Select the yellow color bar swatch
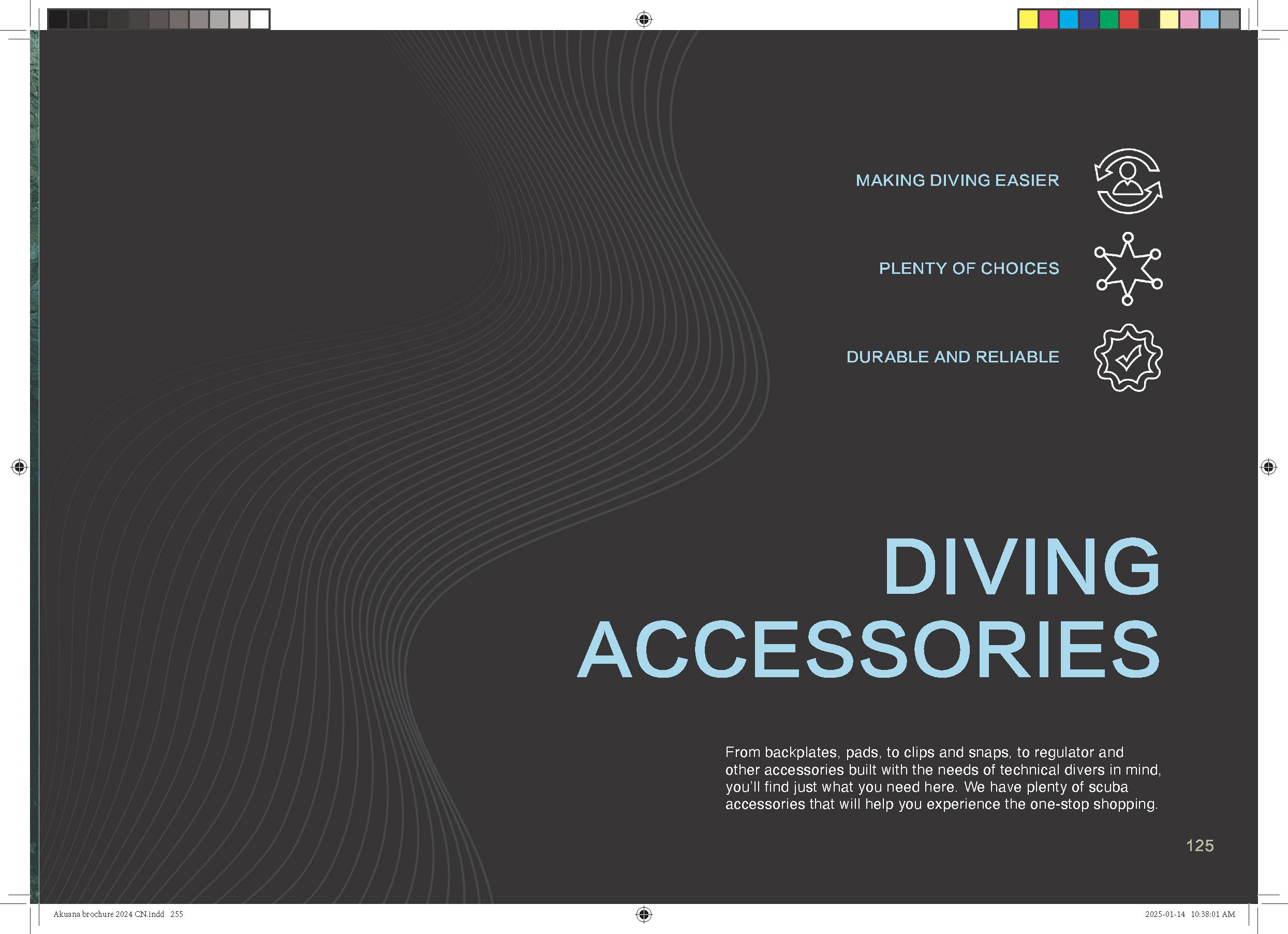The image size is (1288, 934). click(1028, 19)
